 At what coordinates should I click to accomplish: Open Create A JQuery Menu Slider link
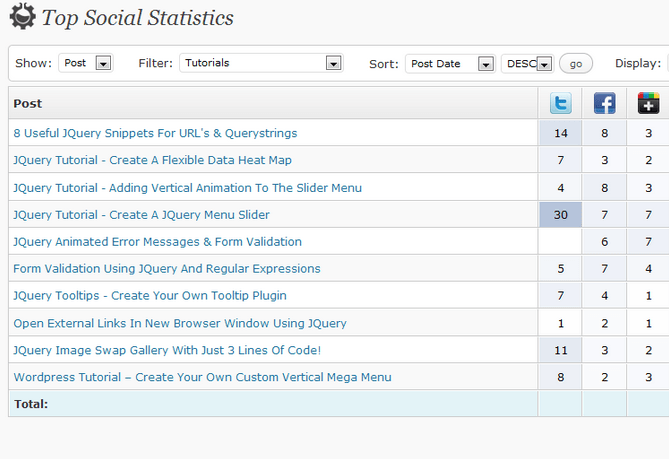tap(141, 215)
